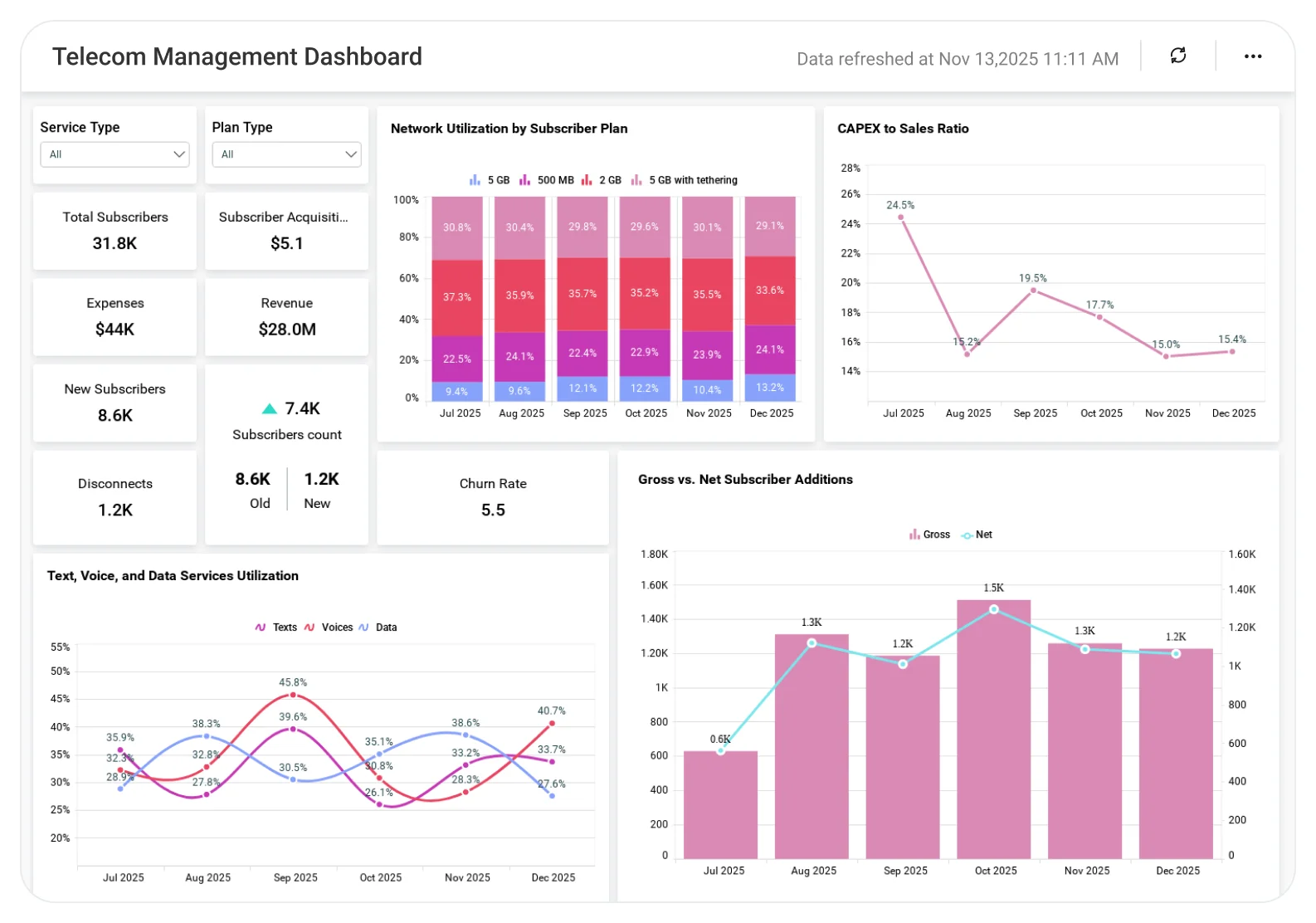This screenshot has height=923, width=1316.
Task: Click the 22.4% segment in Sep 2025 bar
Action: (x=582, y=354)
